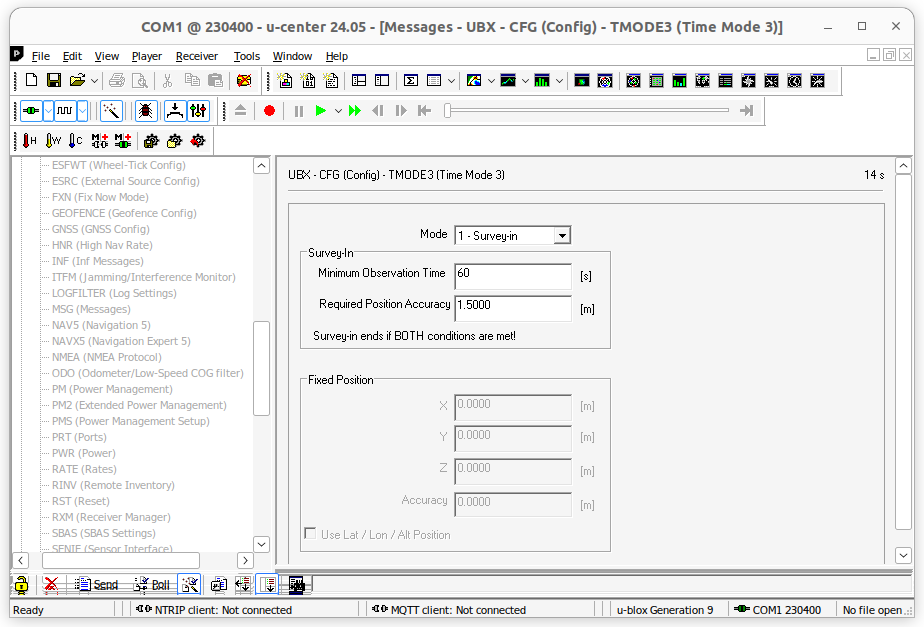Open the Sigma statistic view icon
This screenshot has height=627, width=924.
coord(411,80)
